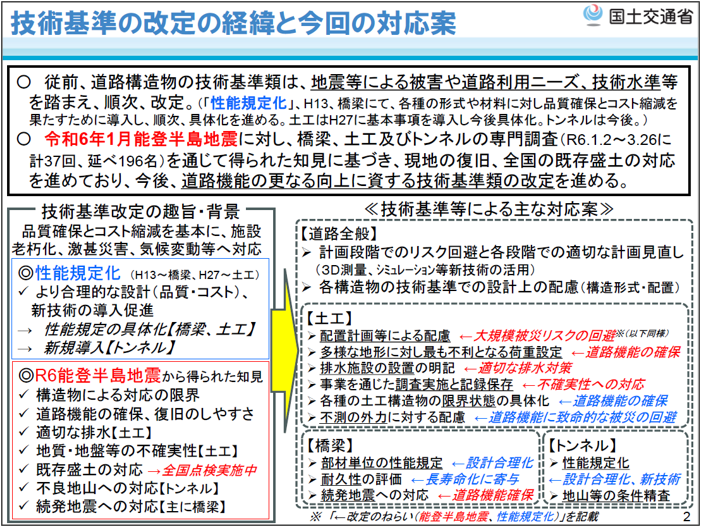Click the item 地質・地盤等の不確実性【土工】
Image resolution: width=701 pixels, height=527 pixels.
(136, 451)
